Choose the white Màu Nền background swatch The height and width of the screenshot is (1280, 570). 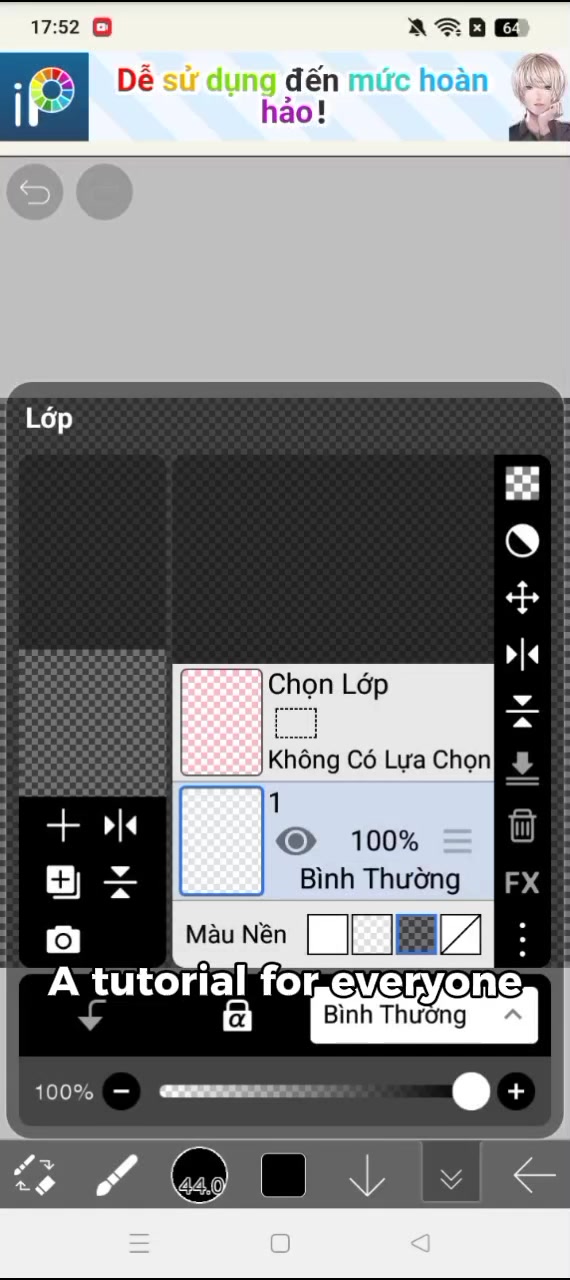point(327,935)
